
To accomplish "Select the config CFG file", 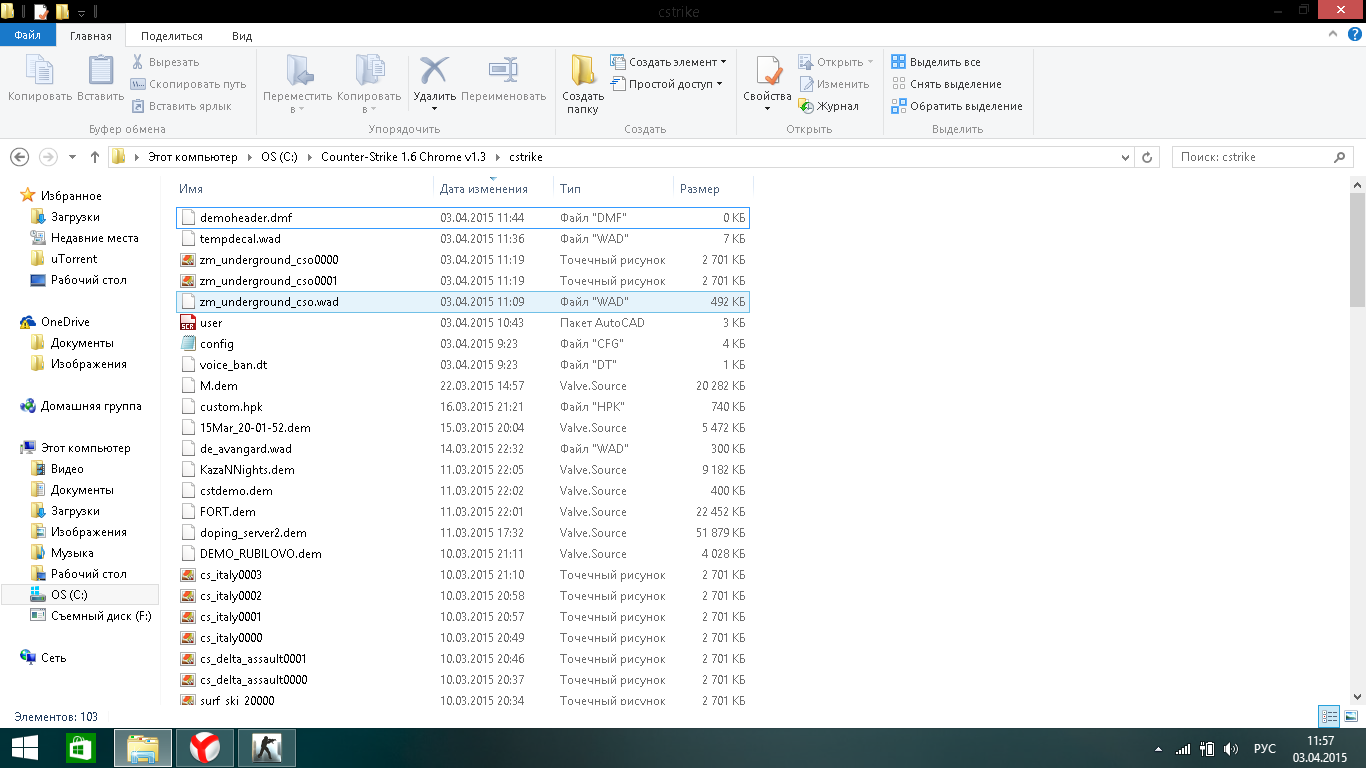I will tap(462, 343).
